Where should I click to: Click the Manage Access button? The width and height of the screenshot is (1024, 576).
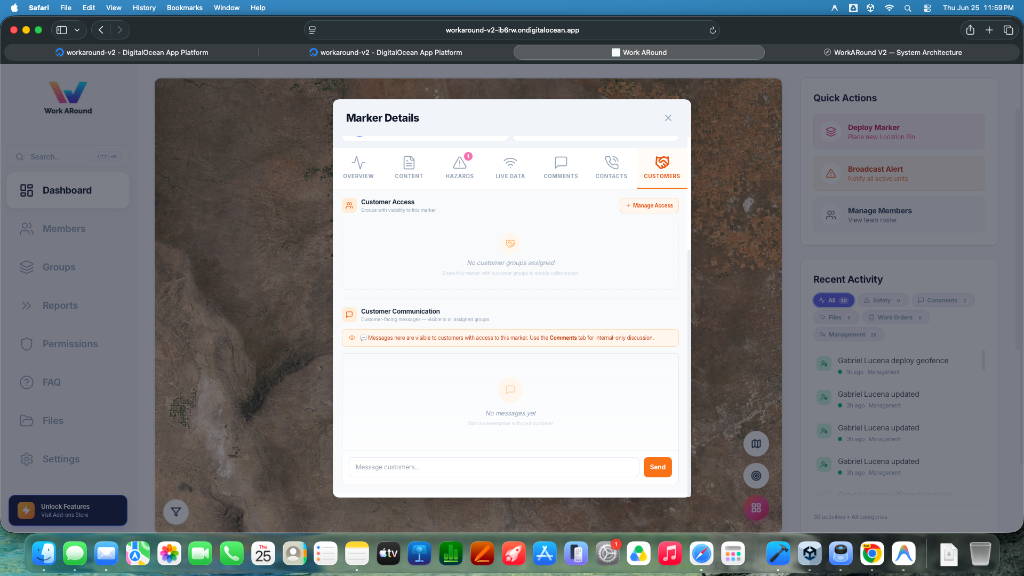[649, 206]
